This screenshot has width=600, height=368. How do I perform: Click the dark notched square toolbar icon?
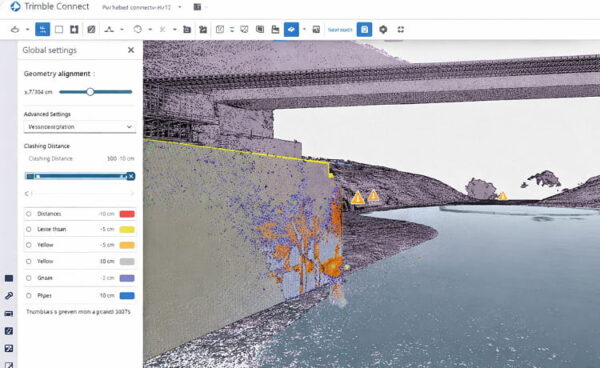click(x=74, y=29)
